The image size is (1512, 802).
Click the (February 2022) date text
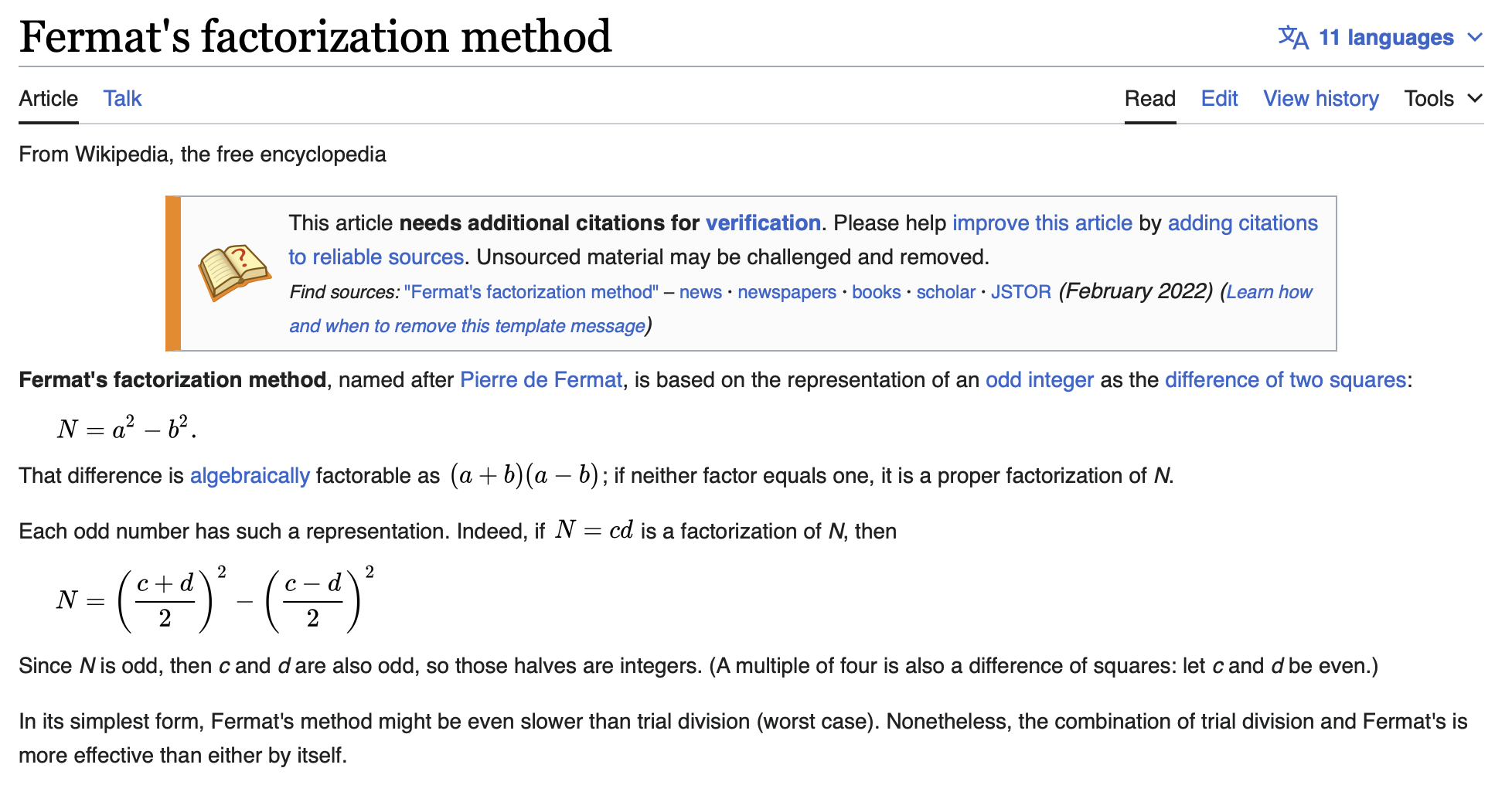pyautogui.click(x=1136, y=291)
